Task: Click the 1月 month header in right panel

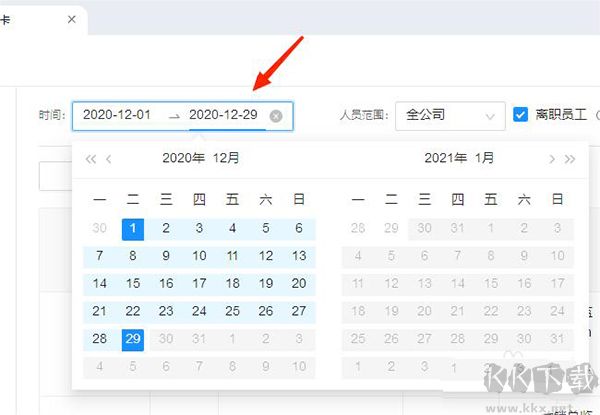Action: [x=484, y=158]
